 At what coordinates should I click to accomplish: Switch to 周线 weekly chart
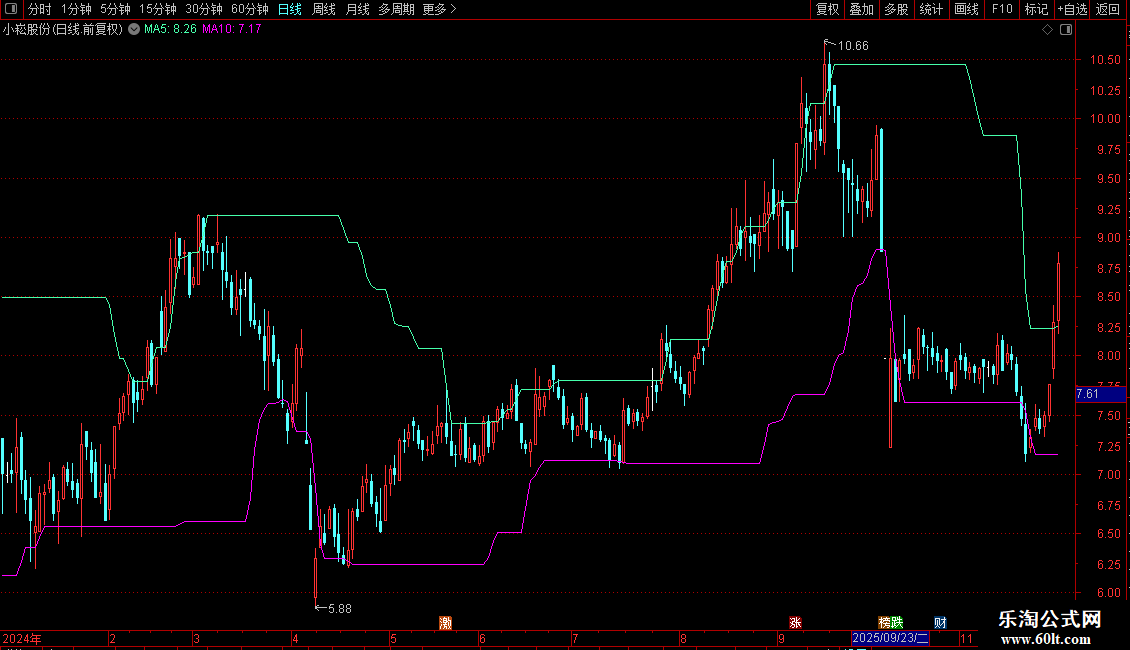324,9
